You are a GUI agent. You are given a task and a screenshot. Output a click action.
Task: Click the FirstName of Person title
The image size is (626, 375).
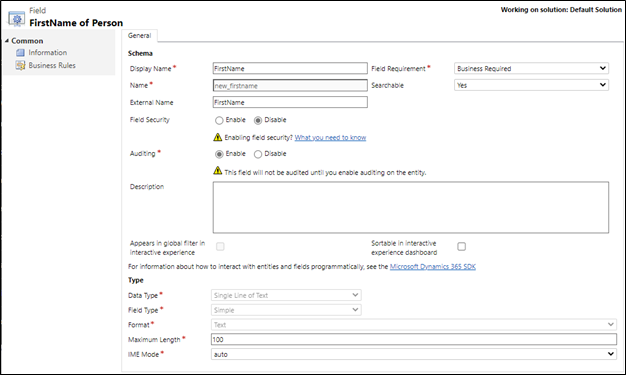(76, 23)
